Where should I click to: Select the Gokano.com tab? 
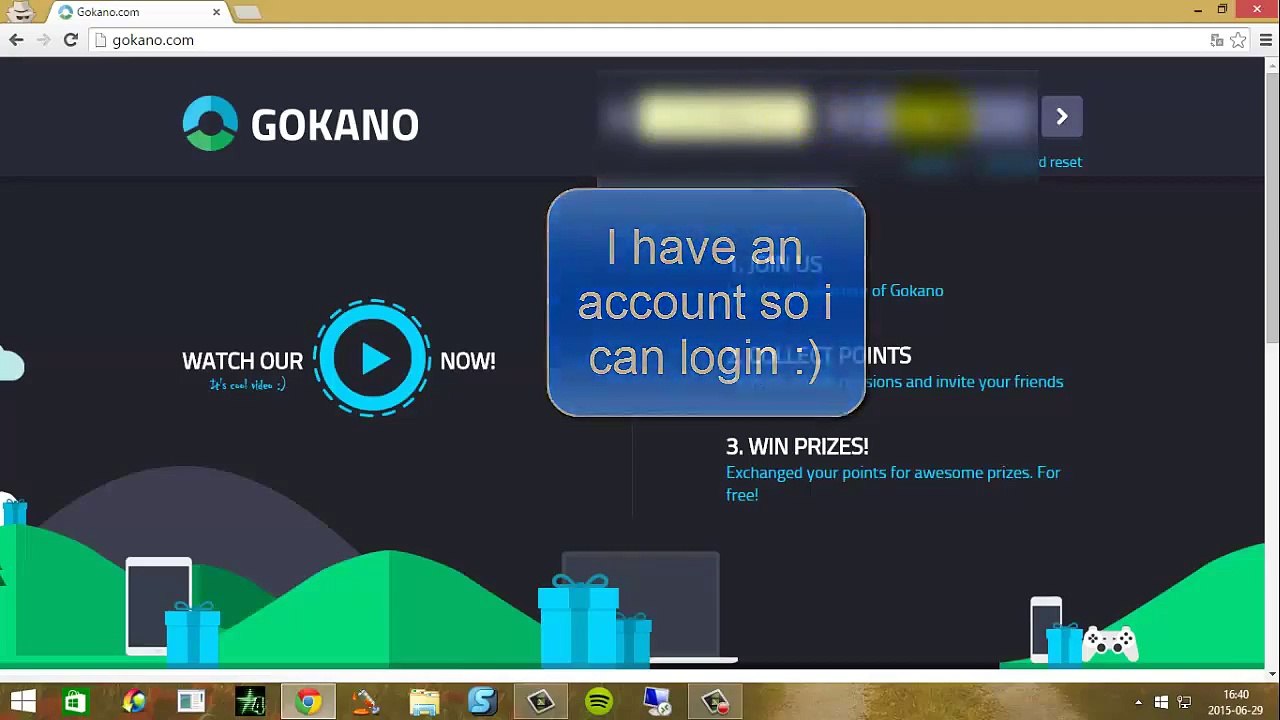coord(135,12)
